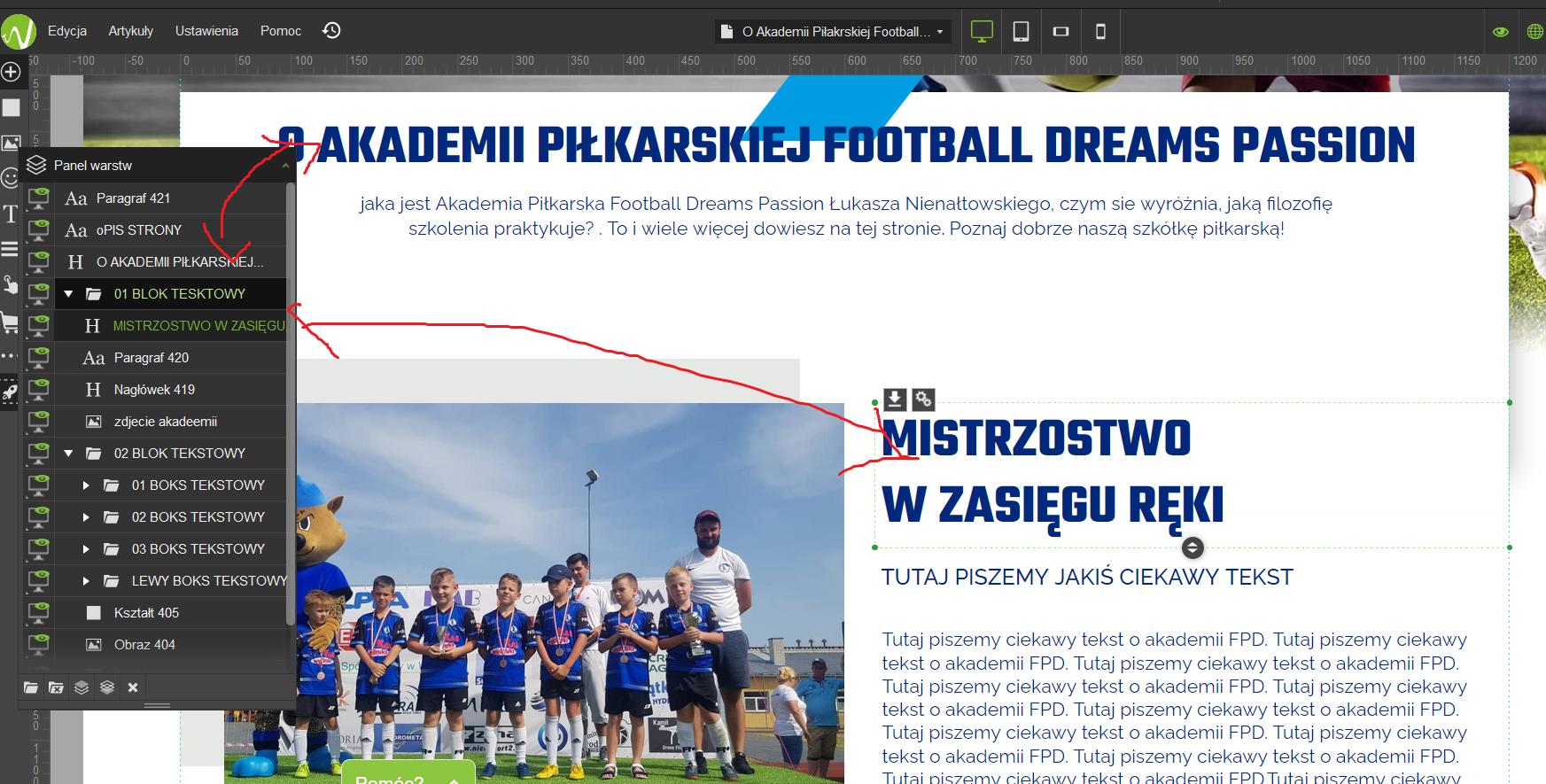
Task: Click the round expander below the heading
Action: (x=1193, y=547)
